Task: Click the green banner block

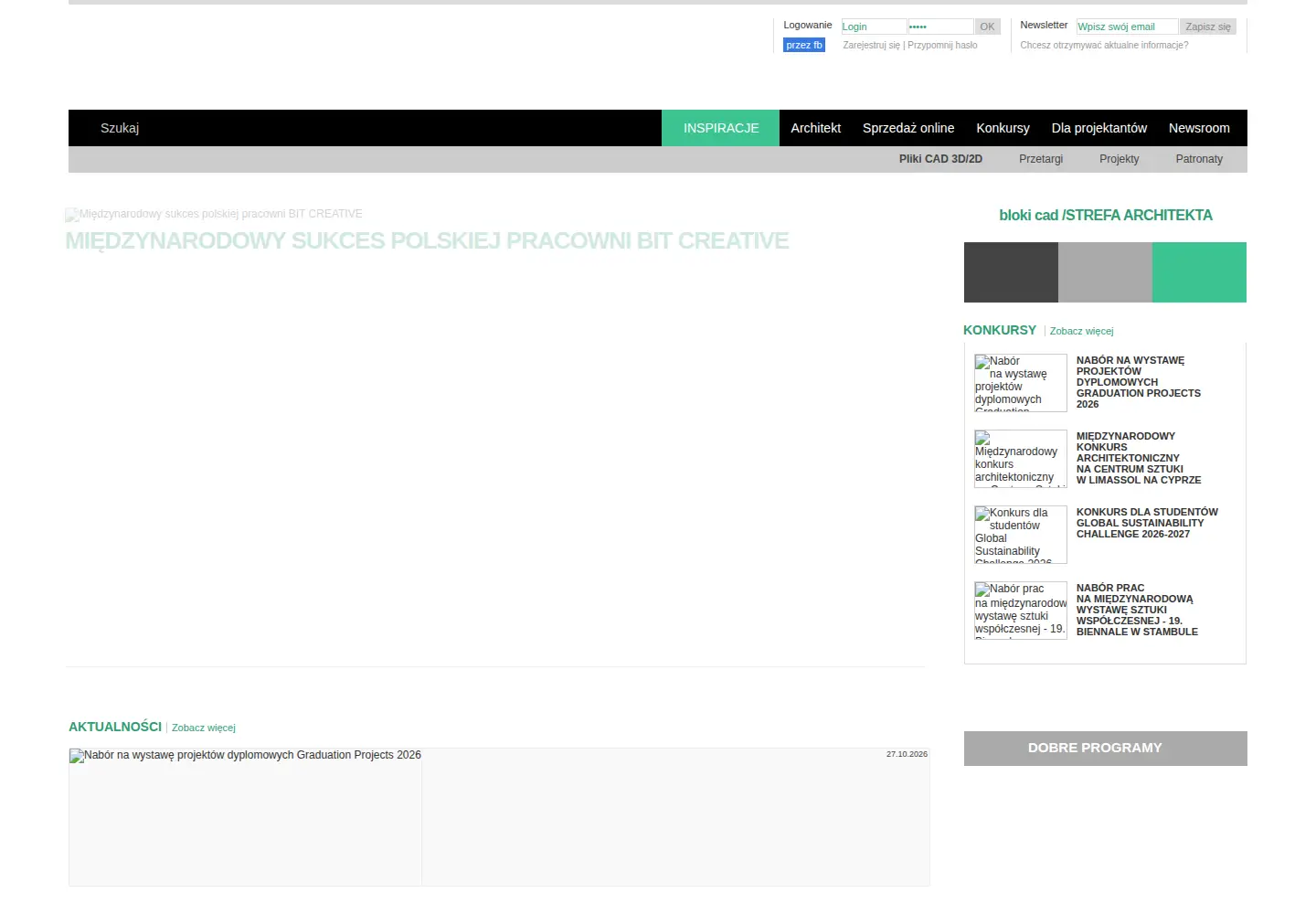Action: tap(1199, 272)
